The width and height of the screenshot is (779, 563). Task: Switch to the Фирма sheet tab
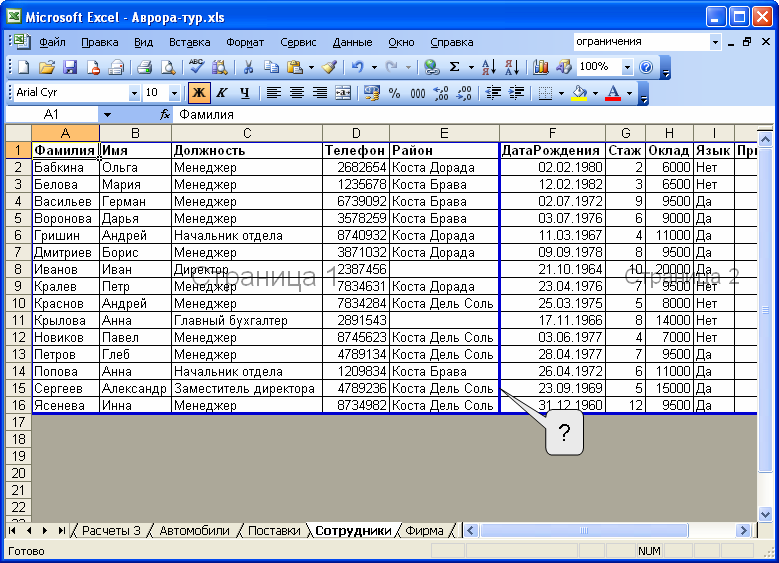[424, 531]
